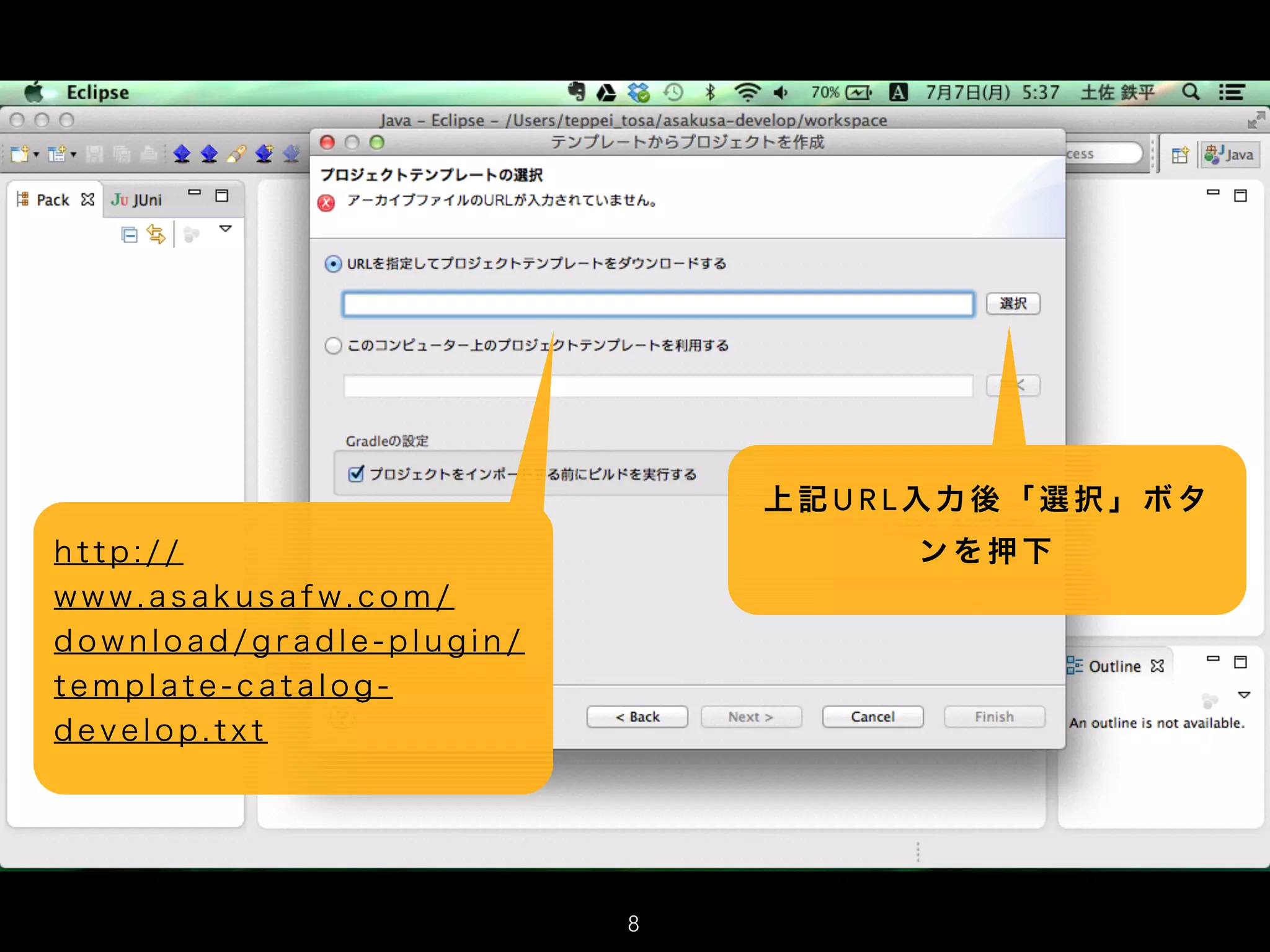Select the Java perspective button
The image size is (1270, 952).
1229,154
